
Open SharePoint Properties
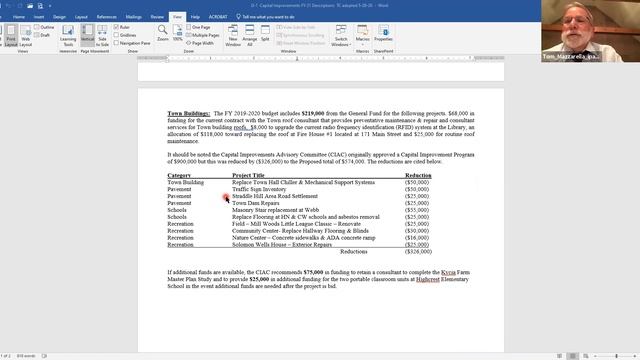[x=383, y=33]
